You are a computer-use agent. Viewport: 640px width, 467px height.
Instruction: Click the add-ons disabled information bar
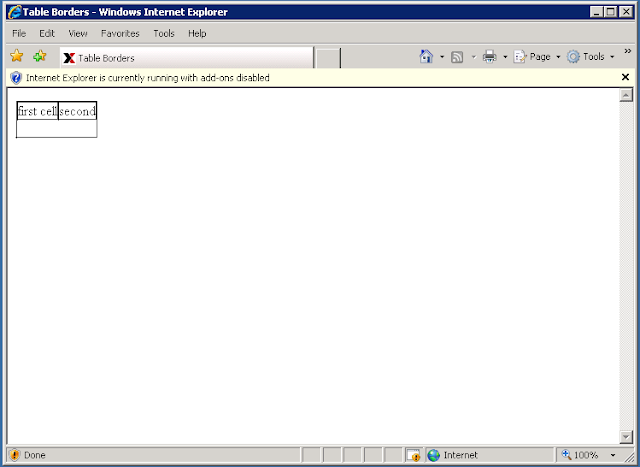320,78
